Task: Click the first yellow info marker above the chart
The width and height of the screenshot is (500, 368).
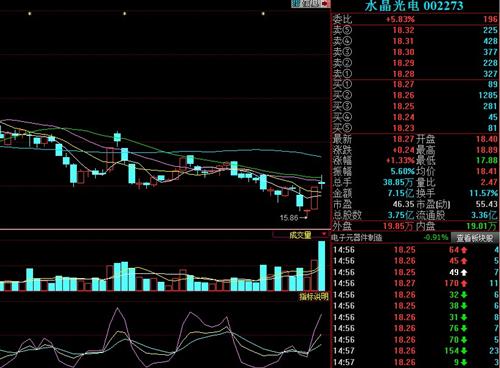Action: point(30,14)
